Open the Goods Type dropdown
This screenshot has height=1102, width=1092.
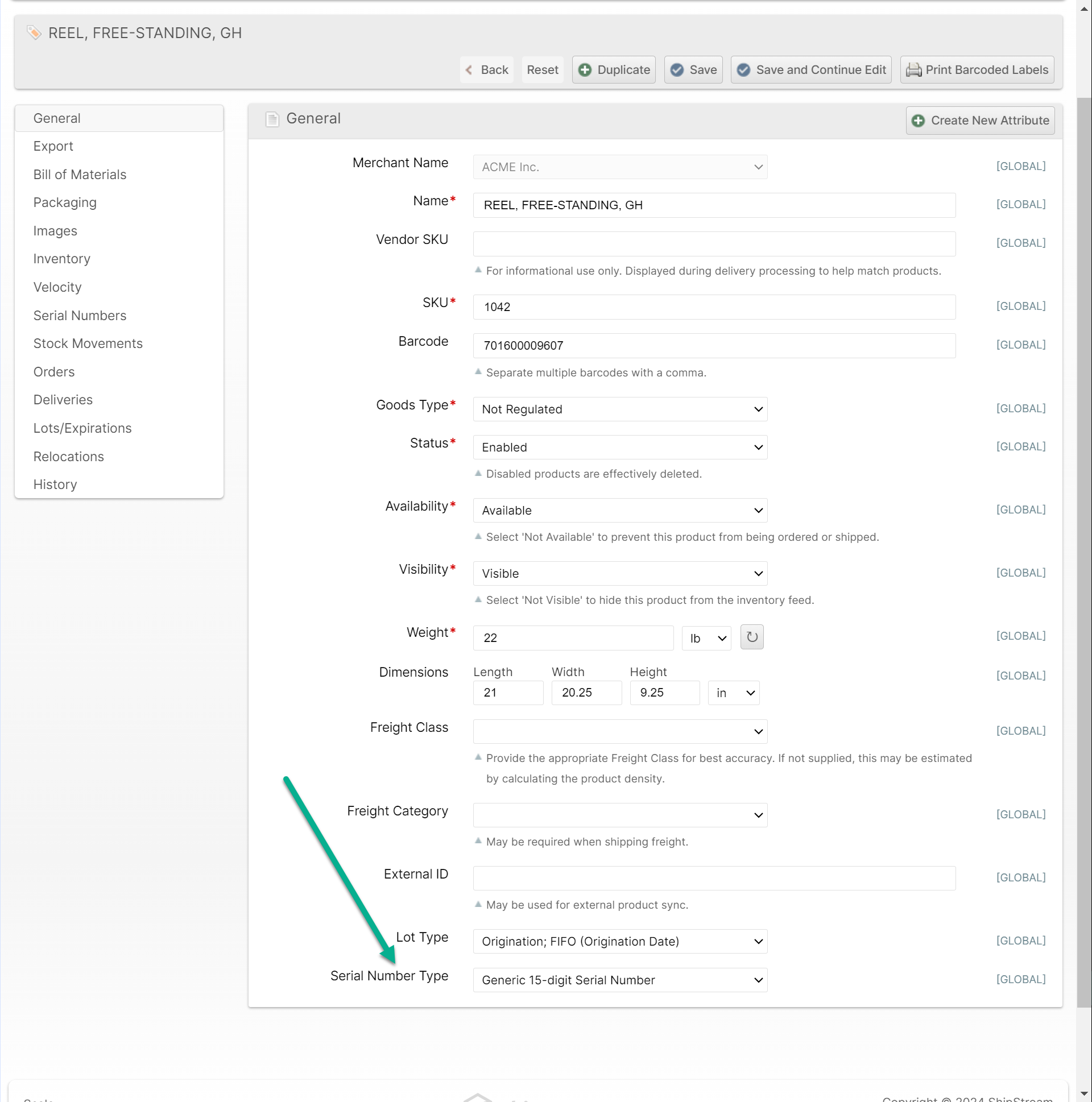[619, 409]
